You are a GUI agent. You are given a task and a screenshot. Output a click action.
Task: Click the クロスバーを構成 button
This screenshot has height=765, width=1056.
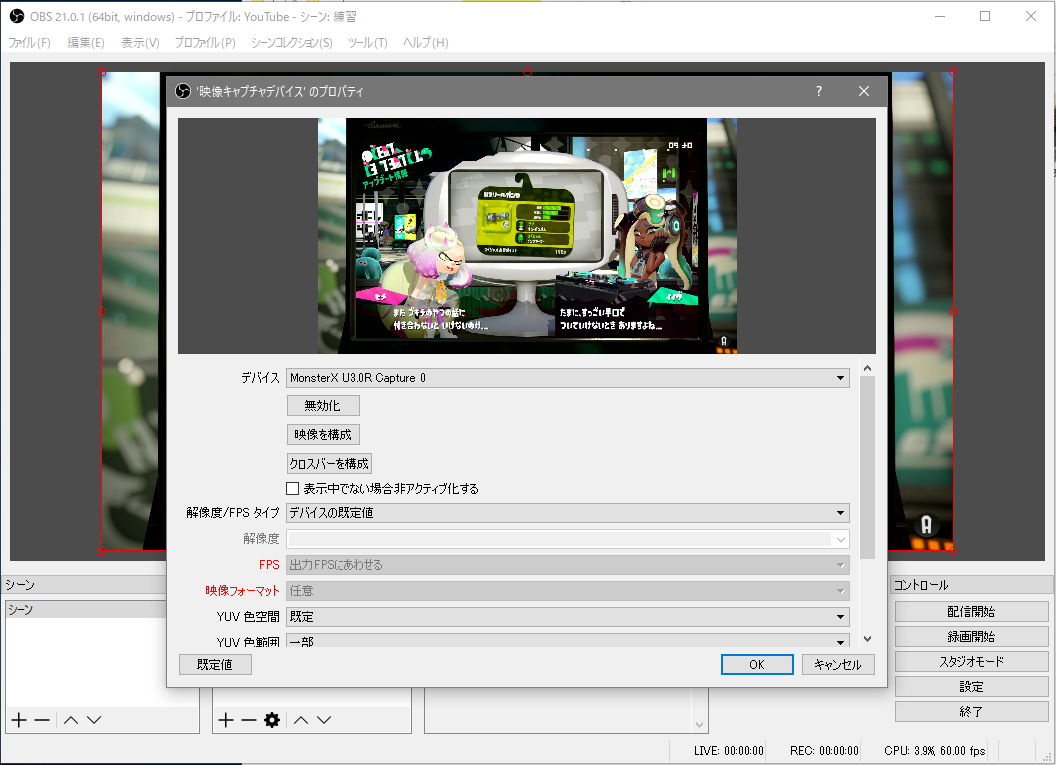[x=329, y=463]
